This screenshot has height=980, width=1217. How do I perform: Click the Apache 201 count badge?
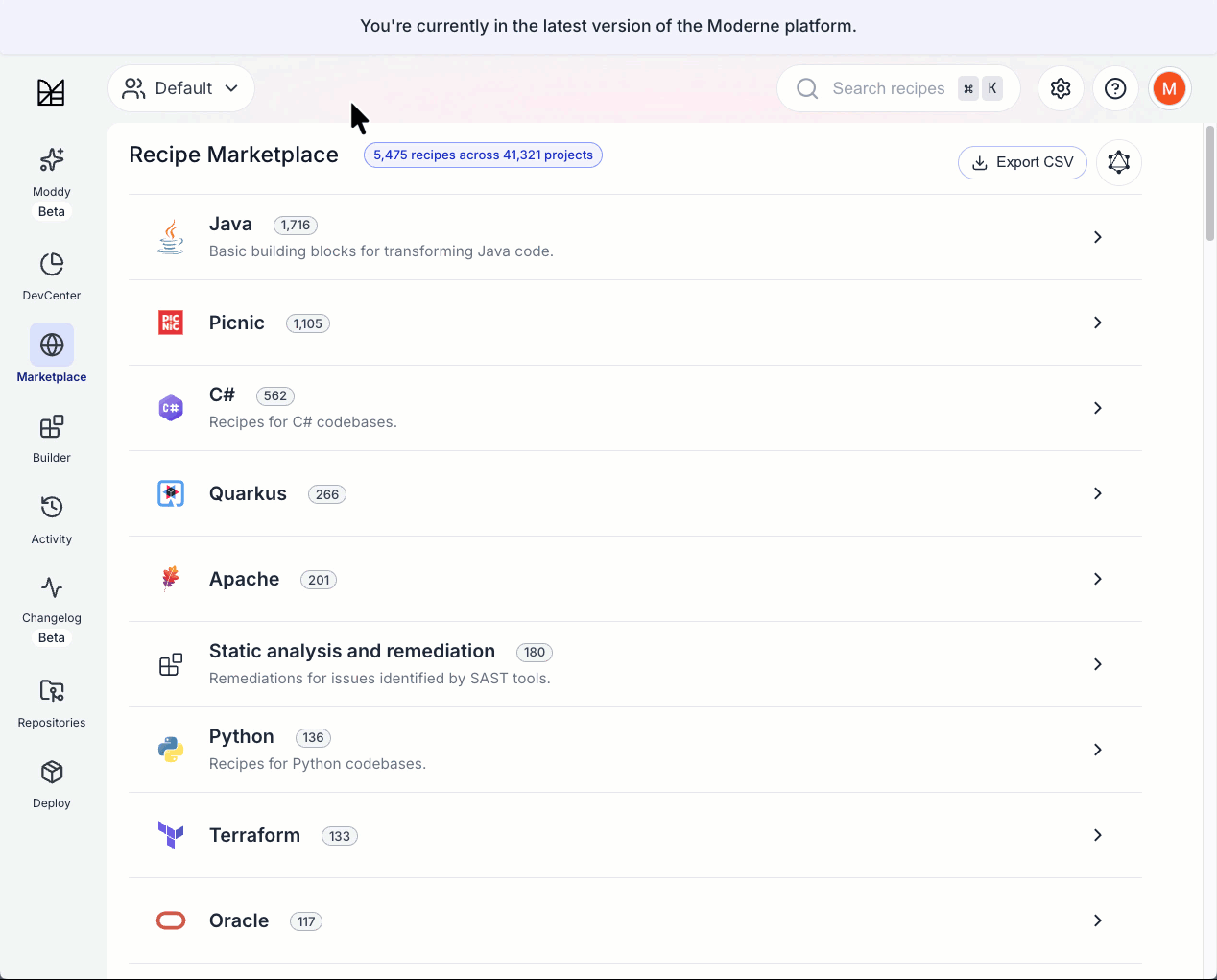(x=319, y=580)
